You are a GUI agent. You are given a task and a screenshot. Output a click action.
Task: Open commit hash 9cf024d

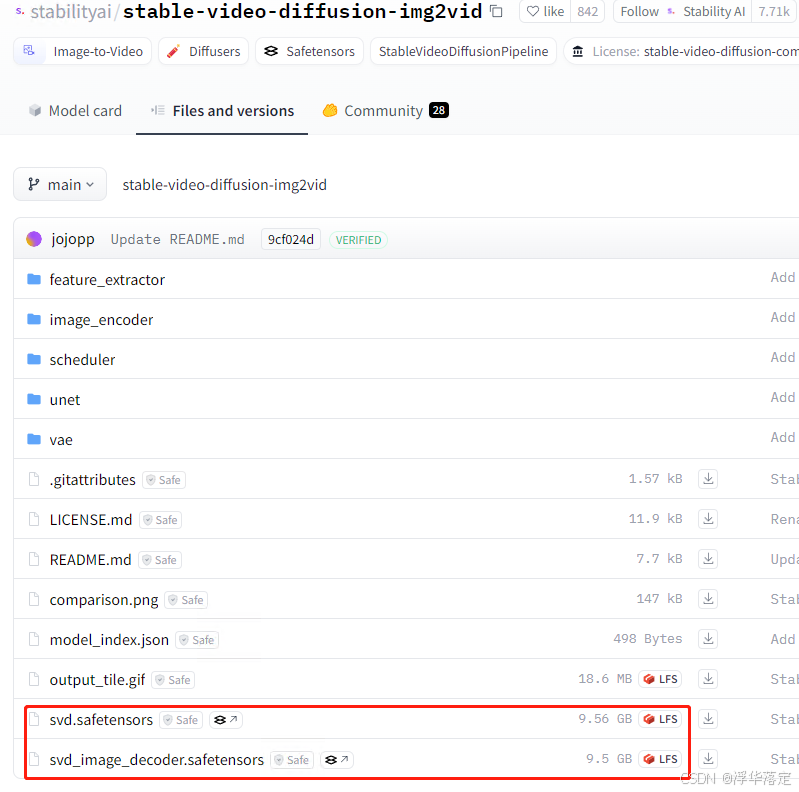coord(290,239)
